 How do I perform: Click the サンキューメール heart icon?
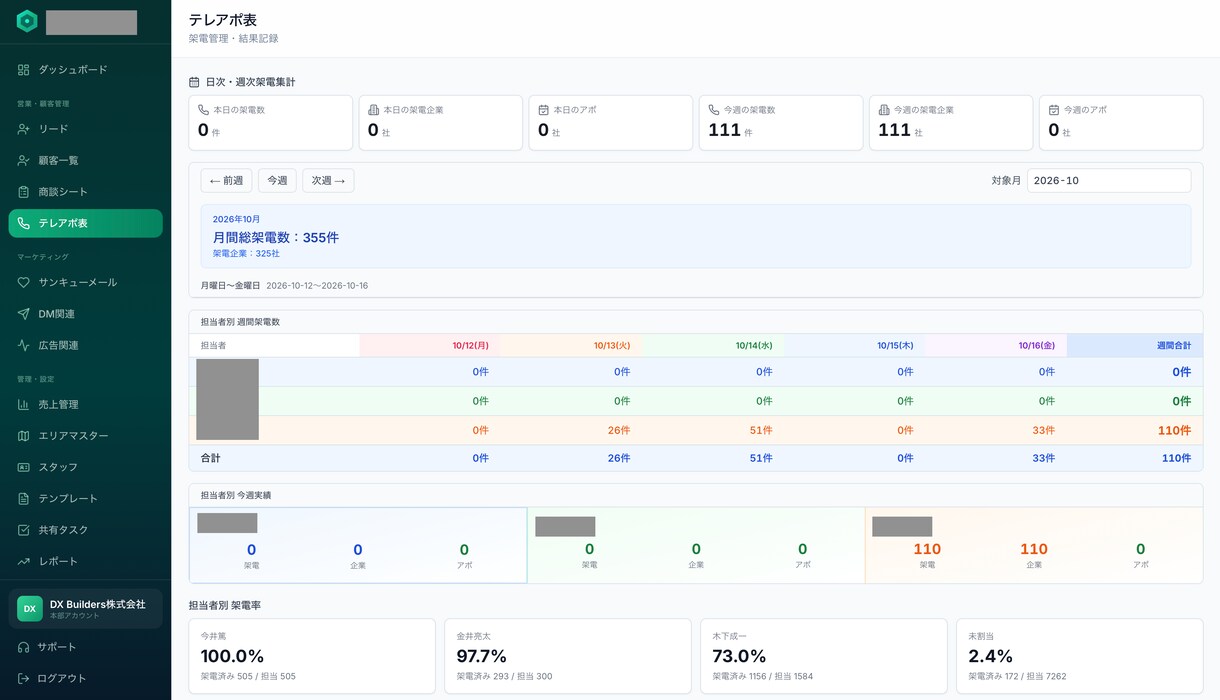[24, 283]
